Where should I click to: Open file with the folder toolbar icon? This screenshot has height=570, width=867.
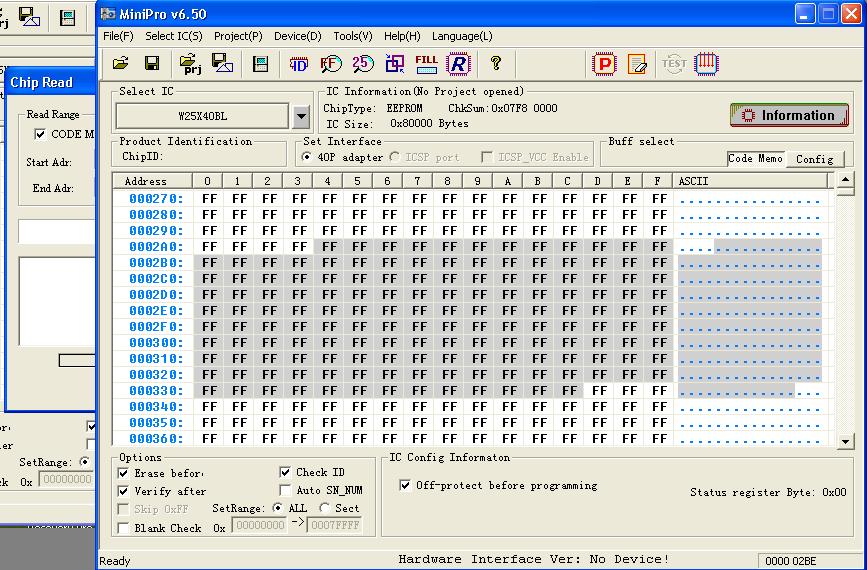coord(121,64)
